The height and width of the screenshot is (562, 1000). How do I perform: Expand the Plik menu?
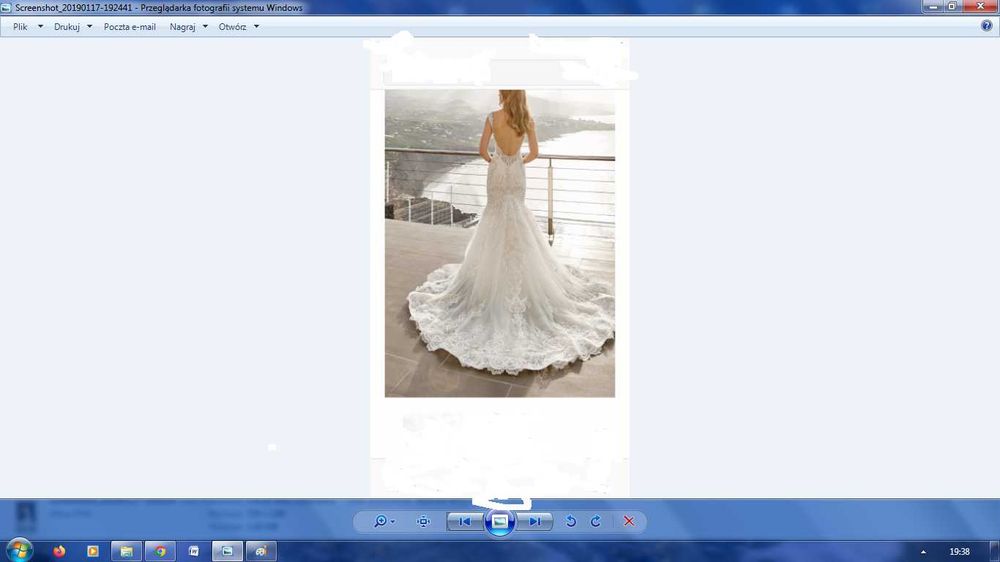(27, 27)
